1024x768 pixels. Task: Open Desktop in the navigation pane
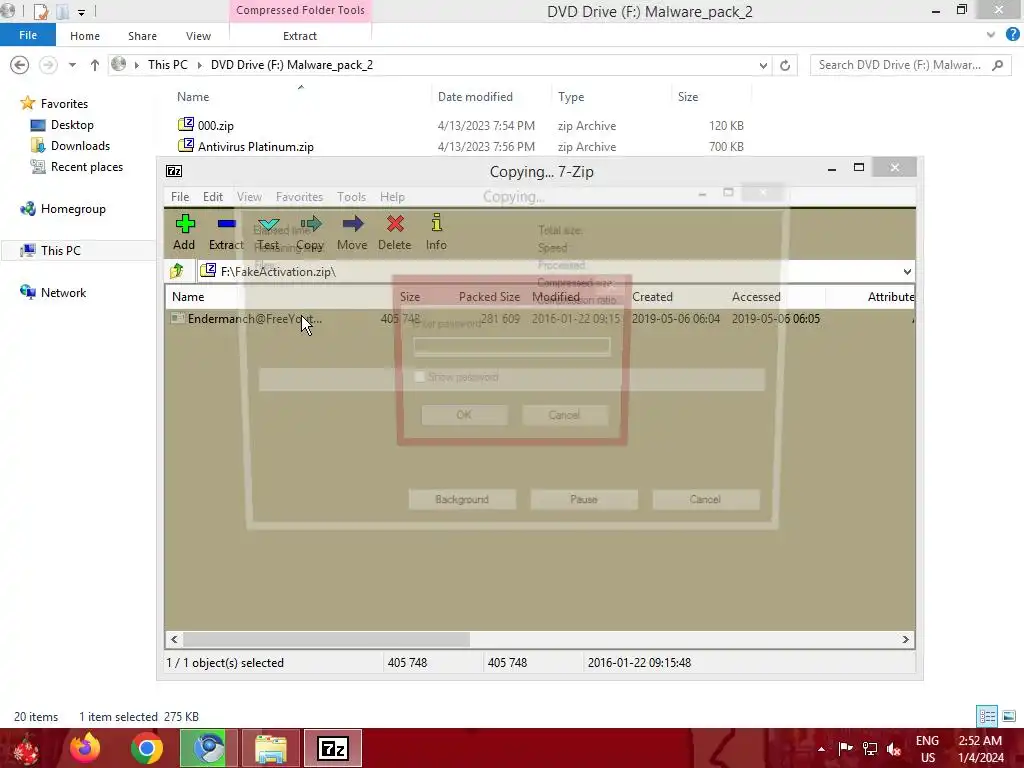72,125
